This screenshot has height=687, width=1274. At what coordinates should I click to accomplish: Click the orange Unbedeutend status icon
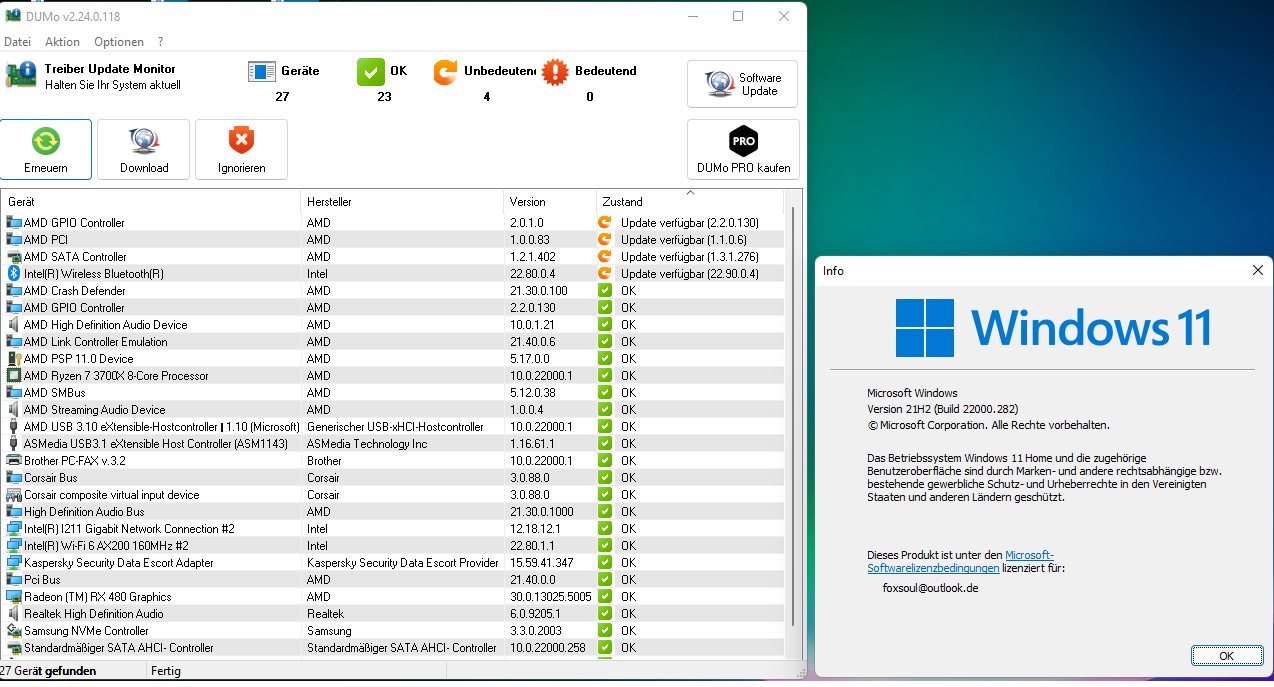click(446, 71)
